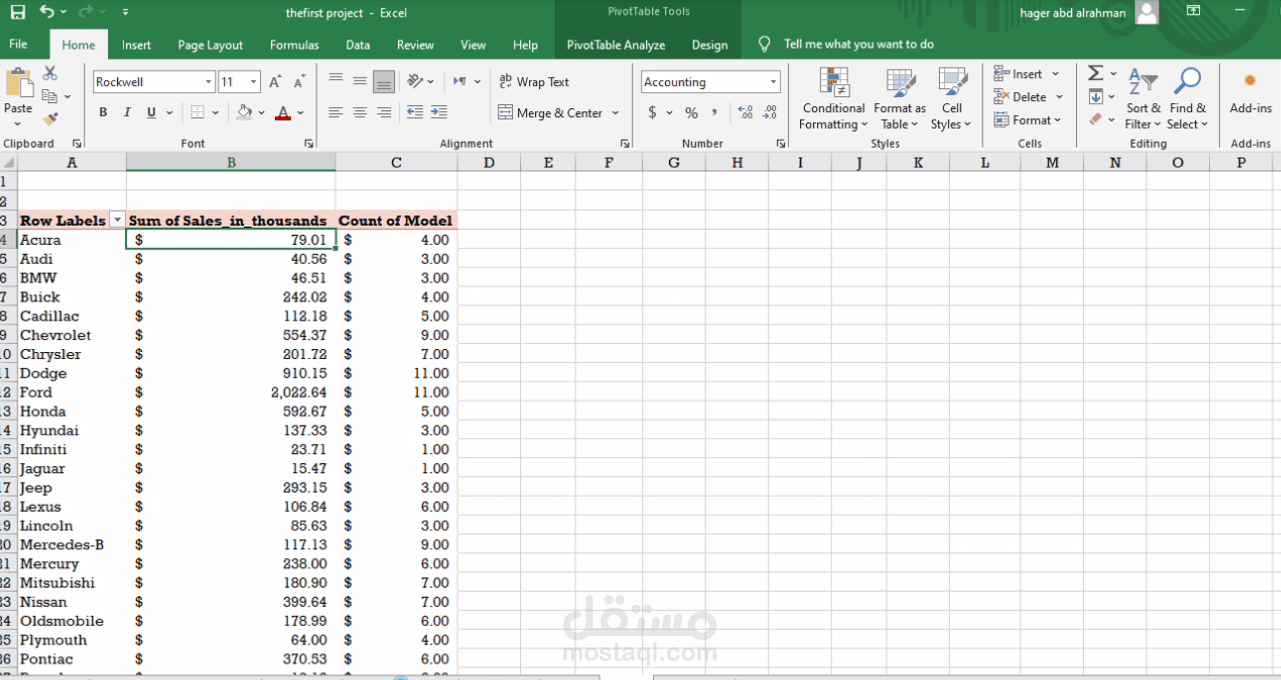The image size is (1281, 680).
Task: Click the Clear eraser icon in Editing group
Action: click(1096, 120)
